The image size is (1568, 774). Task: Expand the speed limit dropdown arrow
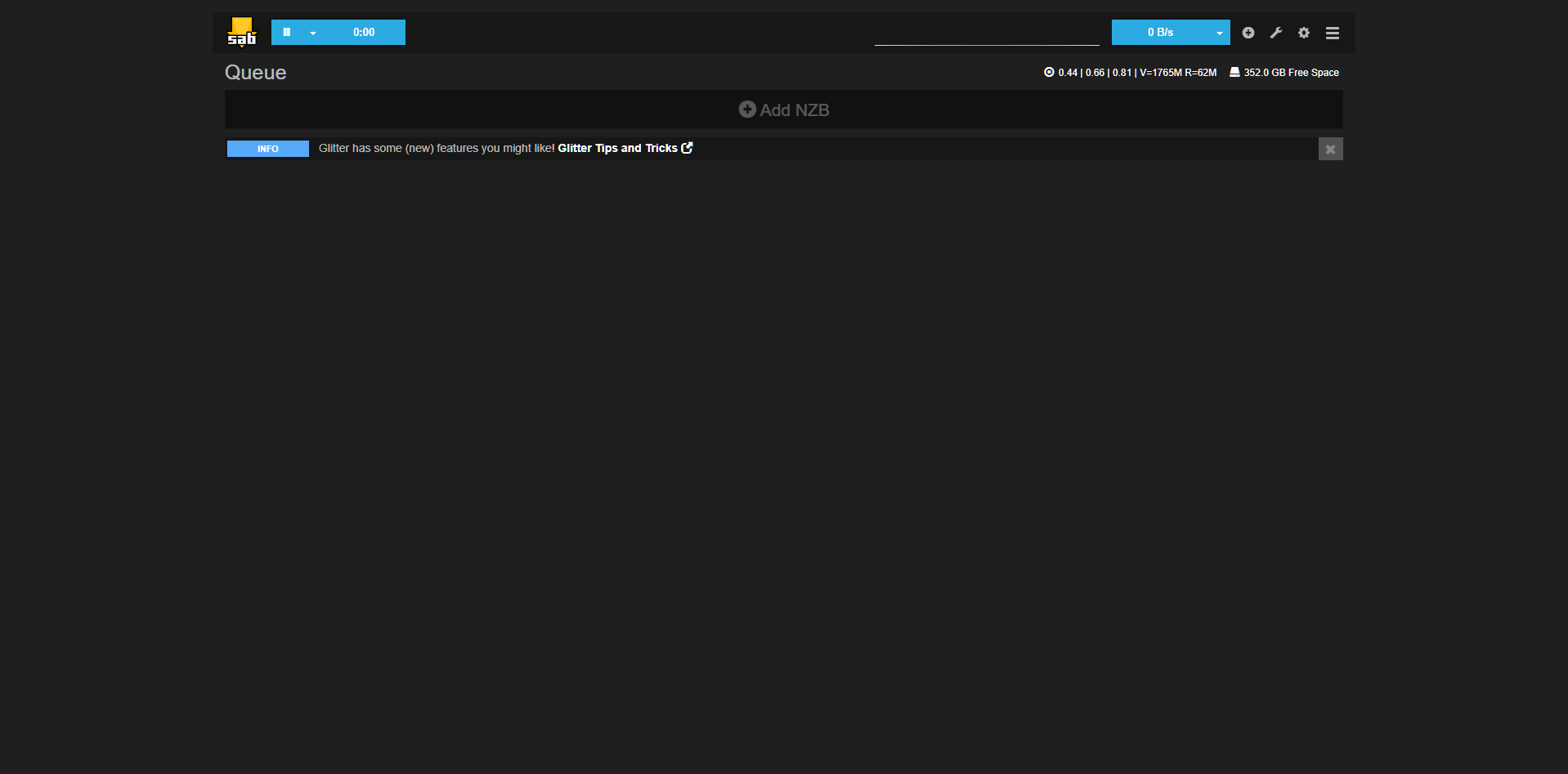tap(1219, 34)
